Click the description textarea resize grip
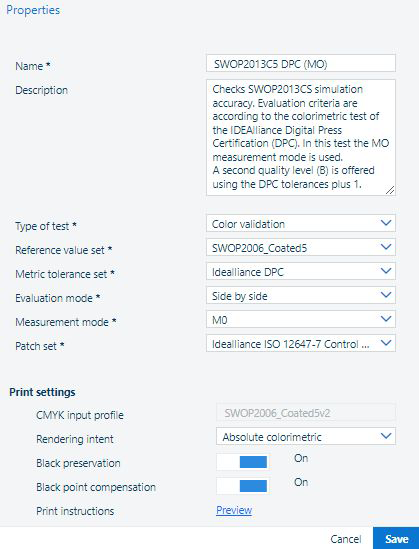Image resolution: width=419 pixels, height=549 pixels. click(x=390, y=190)
